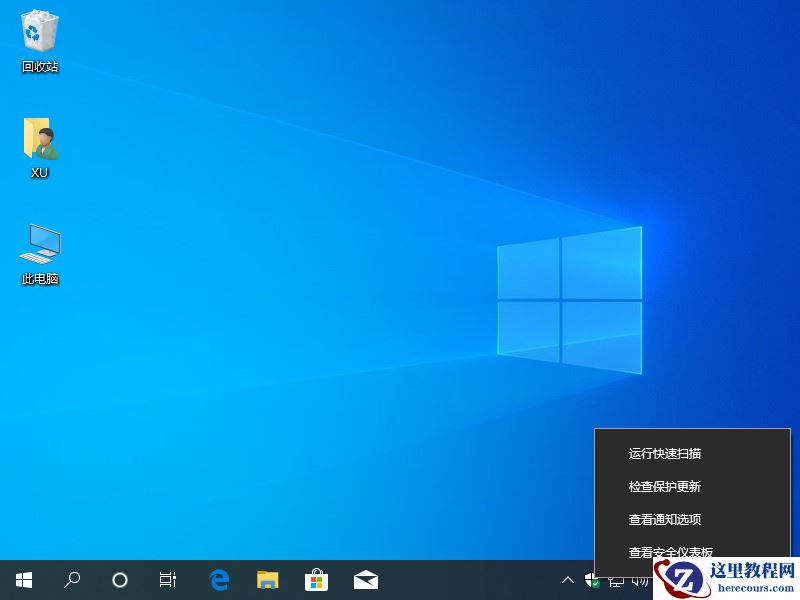The width and height of the screenshot is (800, 600).
Task: Click the Windows Security shield tray icon
Action: pyautogui.click(x=590, y=580)
